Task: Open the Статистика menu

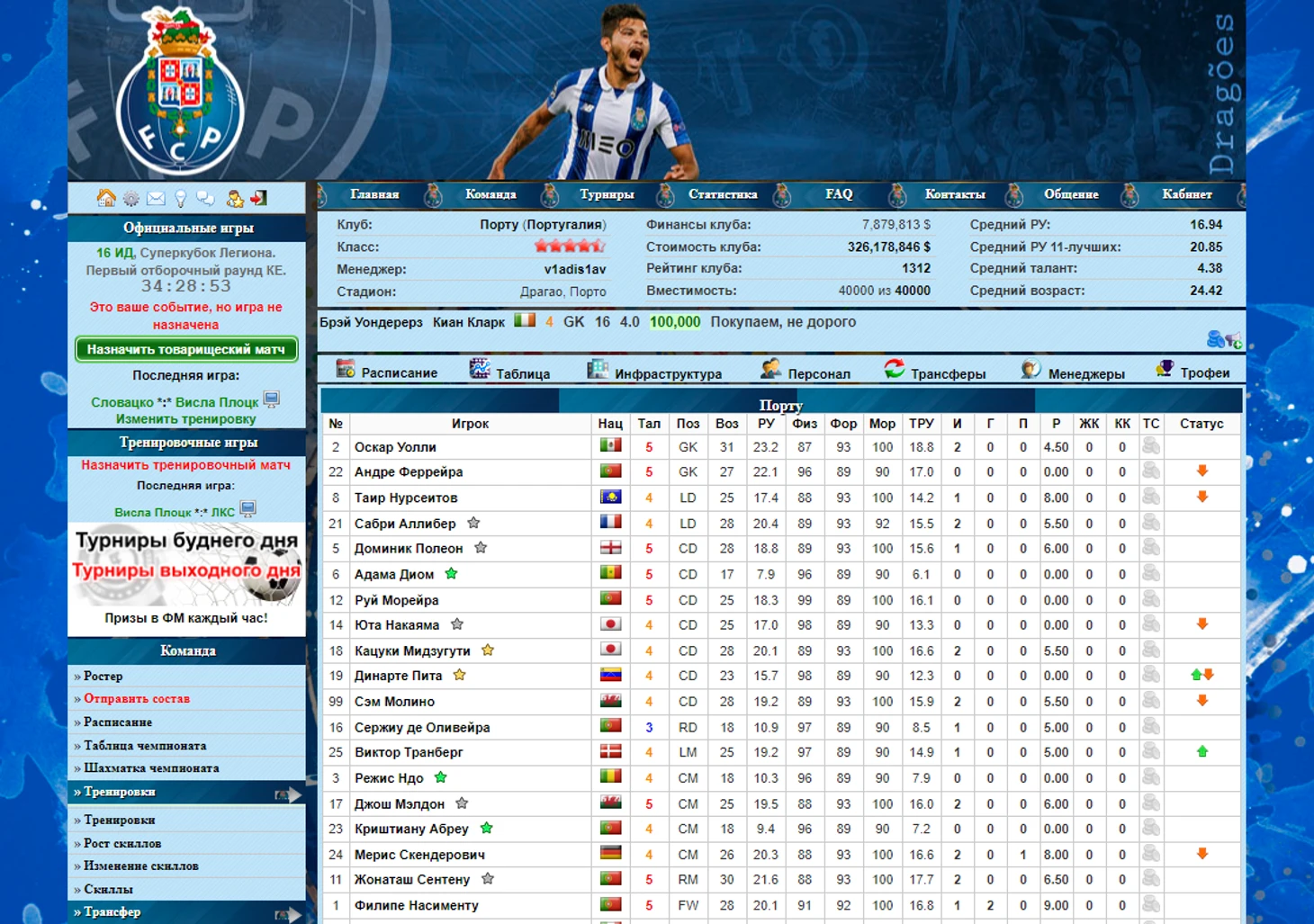Action: tap(723, 194)
